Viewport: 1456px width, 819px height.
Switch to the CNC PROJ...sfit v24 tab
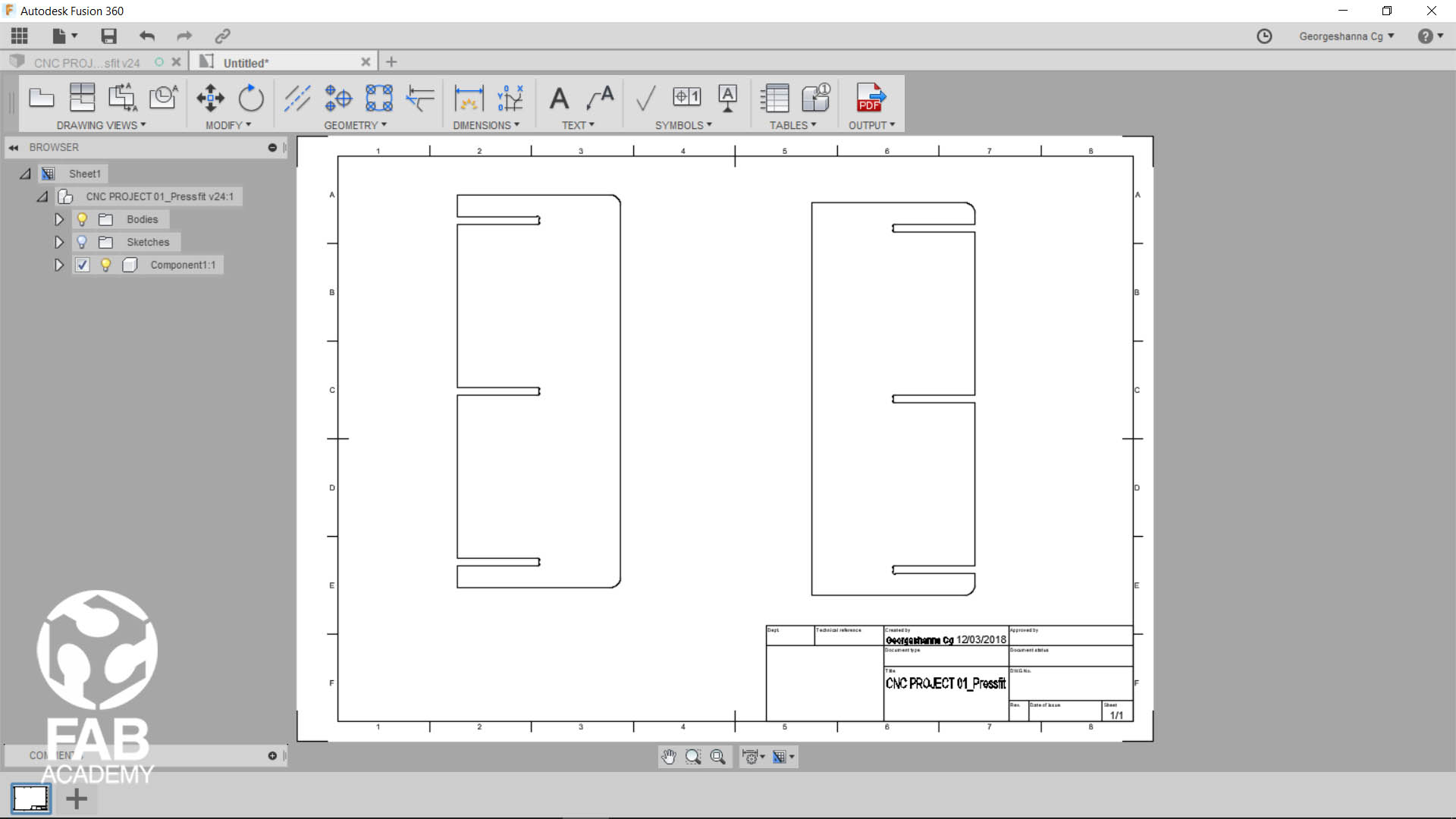coord(86,63)
